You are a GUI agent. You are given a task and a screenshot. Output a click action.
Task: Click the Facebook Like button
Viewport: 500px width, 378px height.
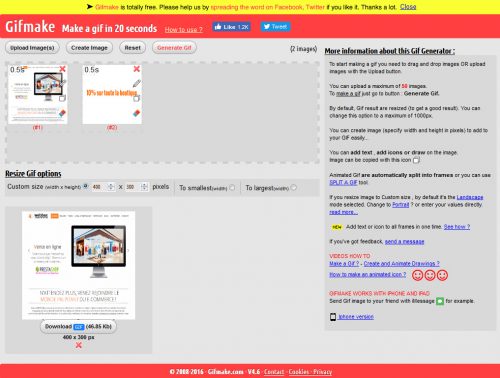[x=232, y=27]
